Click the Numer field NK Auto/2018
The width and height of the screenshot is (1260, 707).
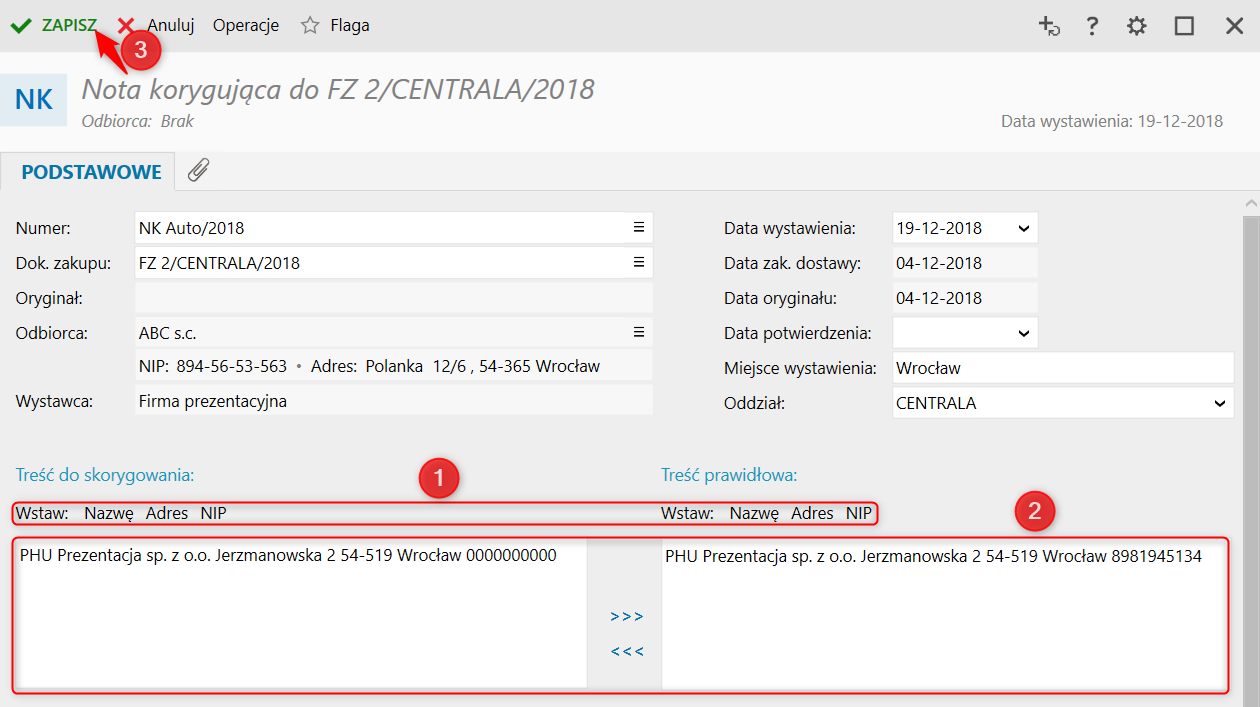click(394, 228)
